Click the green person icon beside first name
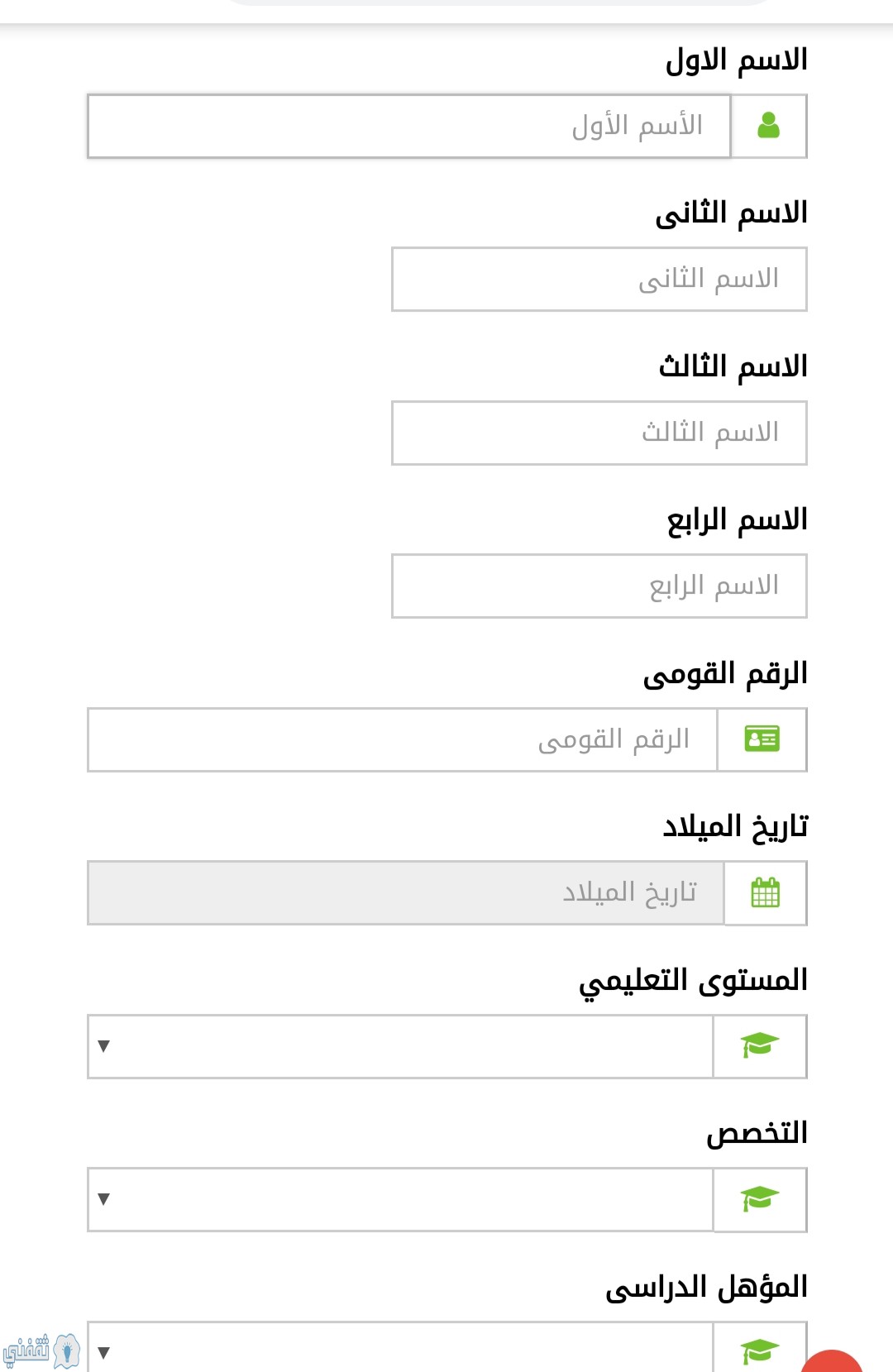 click(x=769, y=126)
